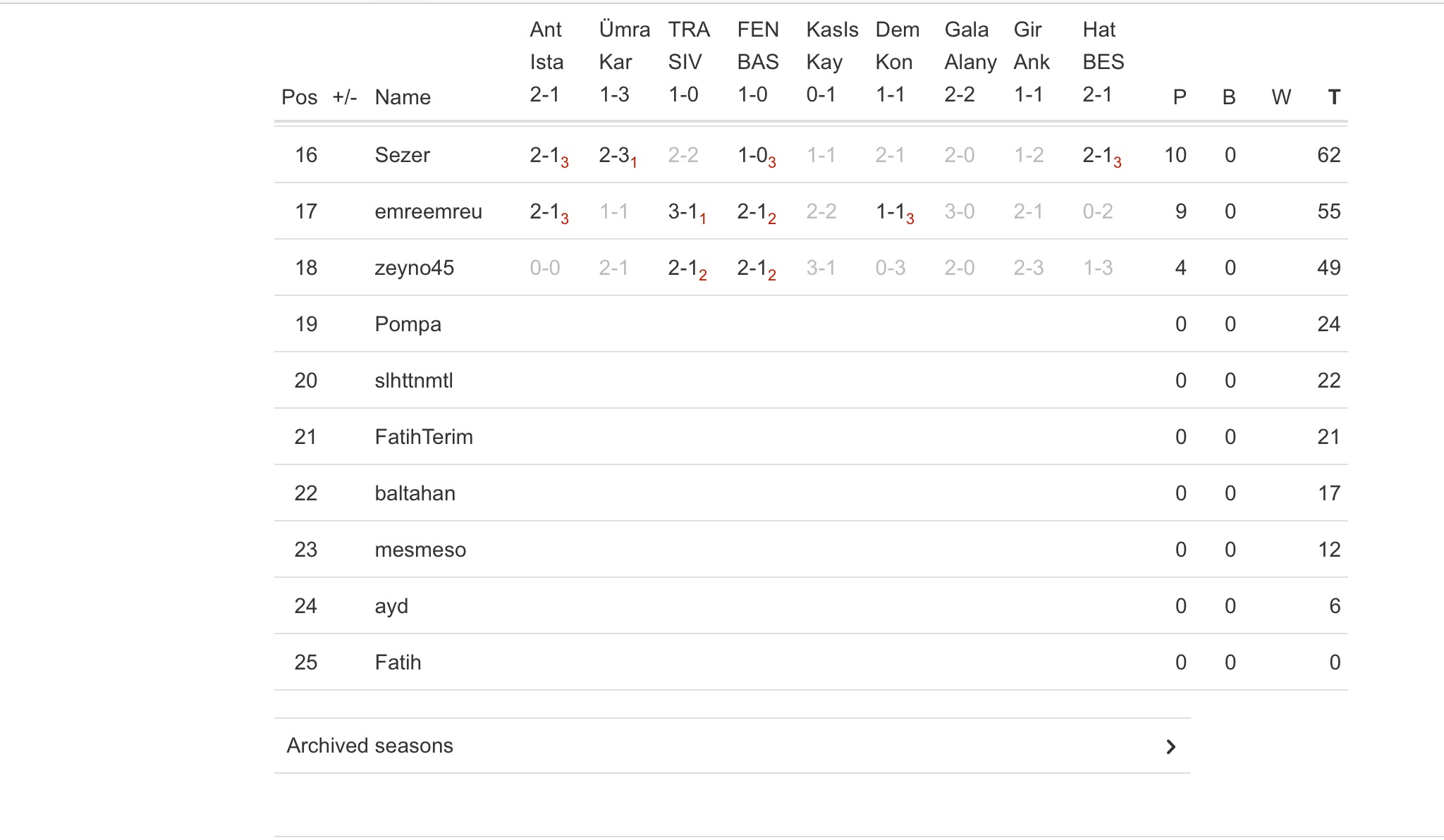Open emreemreu's player row

click(428, 211)
